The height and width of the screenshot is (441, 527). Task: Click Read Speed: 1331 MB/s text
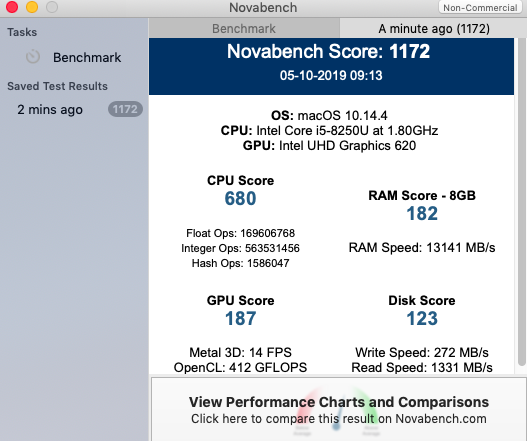[x=422, y=367]
